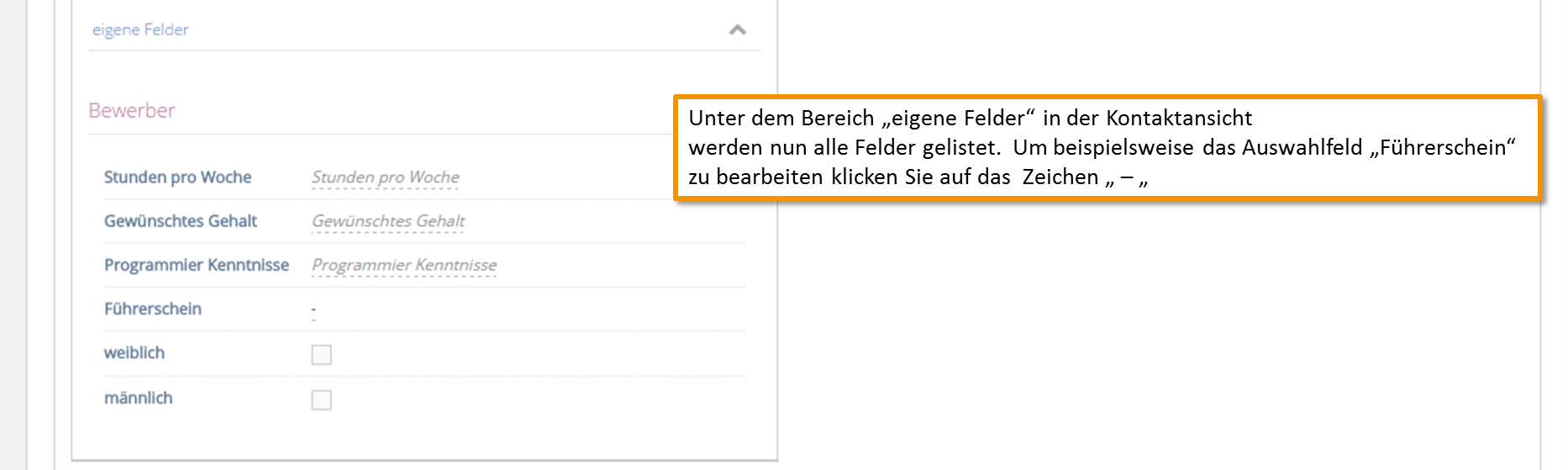Click the Stunden pro Woche input field
The height and width of the screenshot is (470, 1568).
[x=386, y=177]
